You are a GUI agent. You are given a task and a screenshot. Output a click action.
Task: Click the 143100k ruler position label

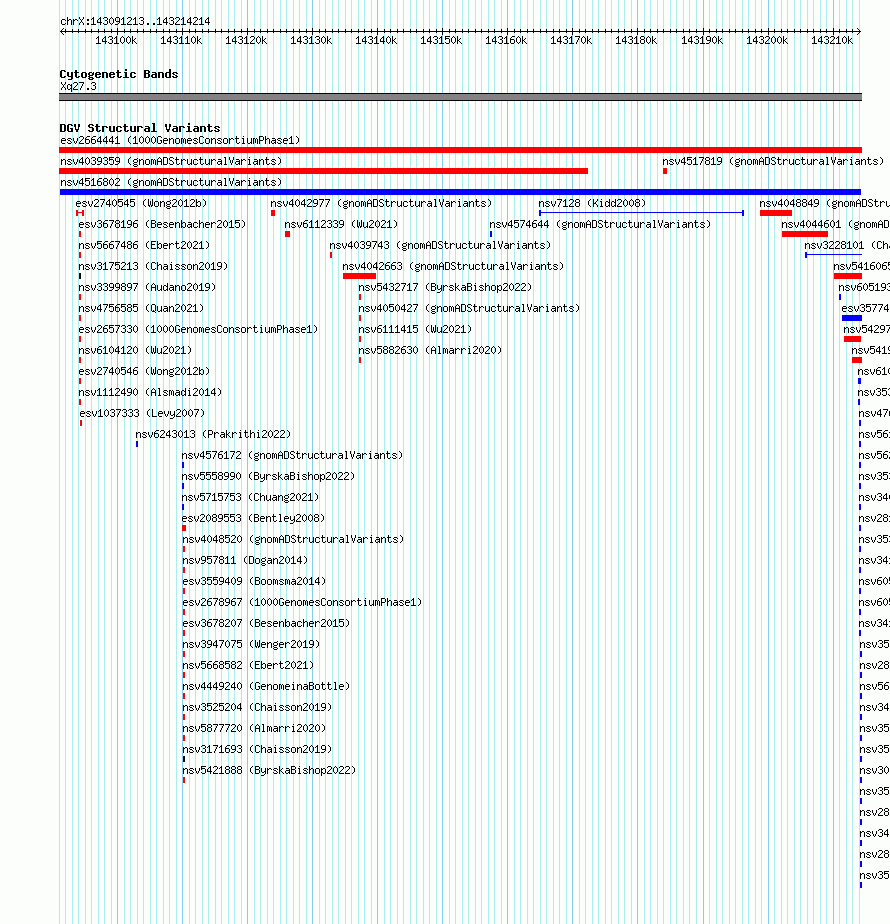(x=116, y=40)
